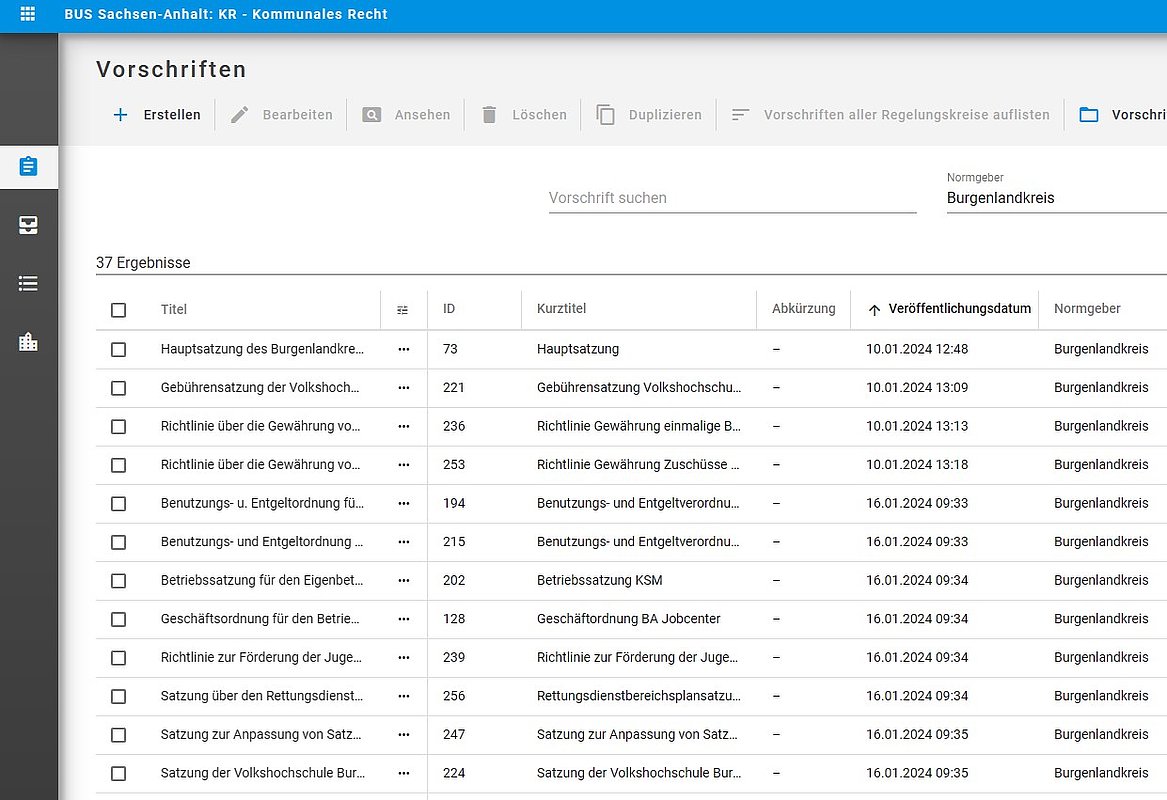Click the ID 128 cell

454,619
